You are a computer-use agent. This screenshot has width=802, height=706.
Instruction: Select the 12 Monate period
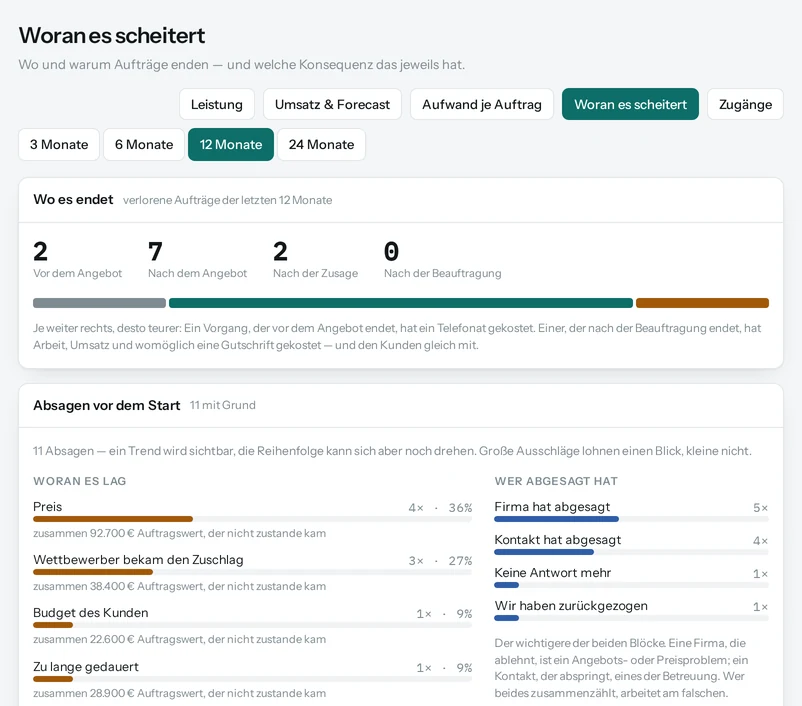click(231, 144)
